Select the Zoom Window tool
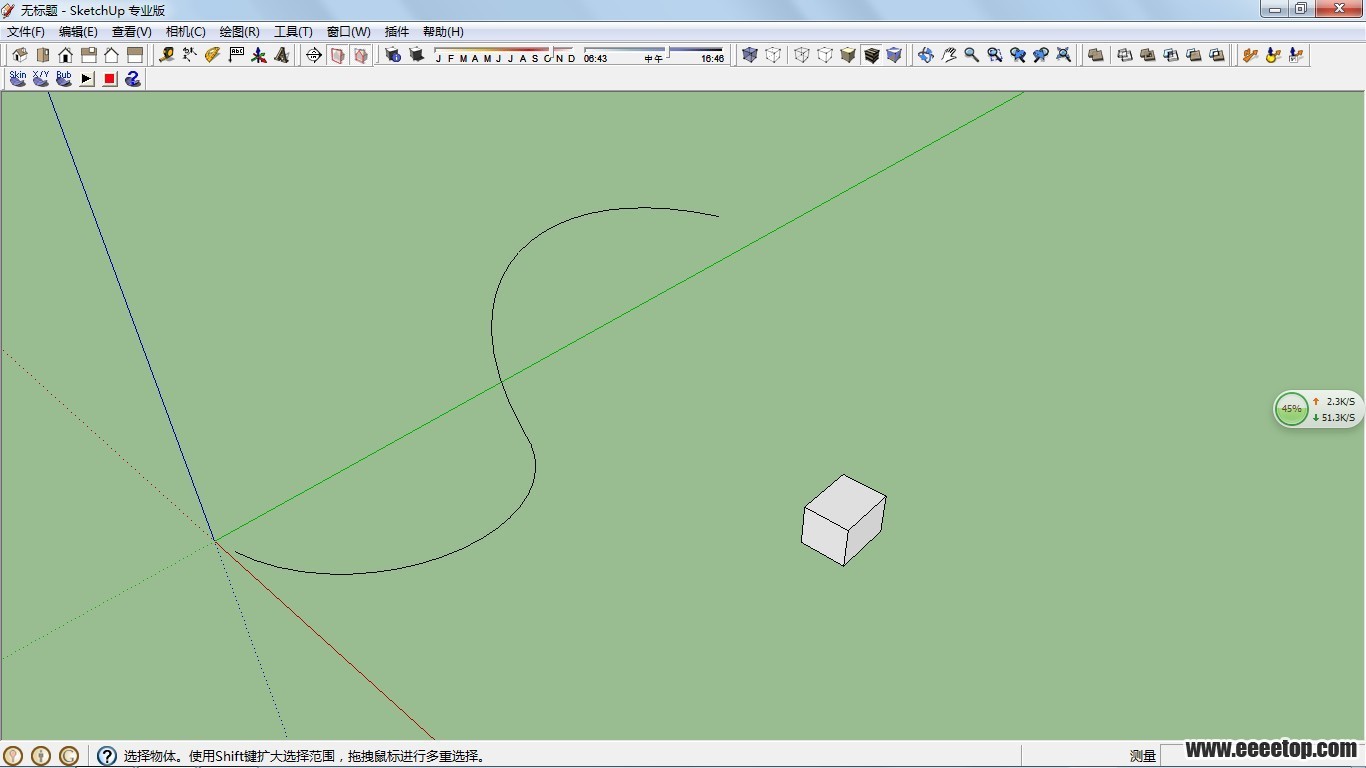1366x768 pixels. pyautogui.click(x=995, y=55)
